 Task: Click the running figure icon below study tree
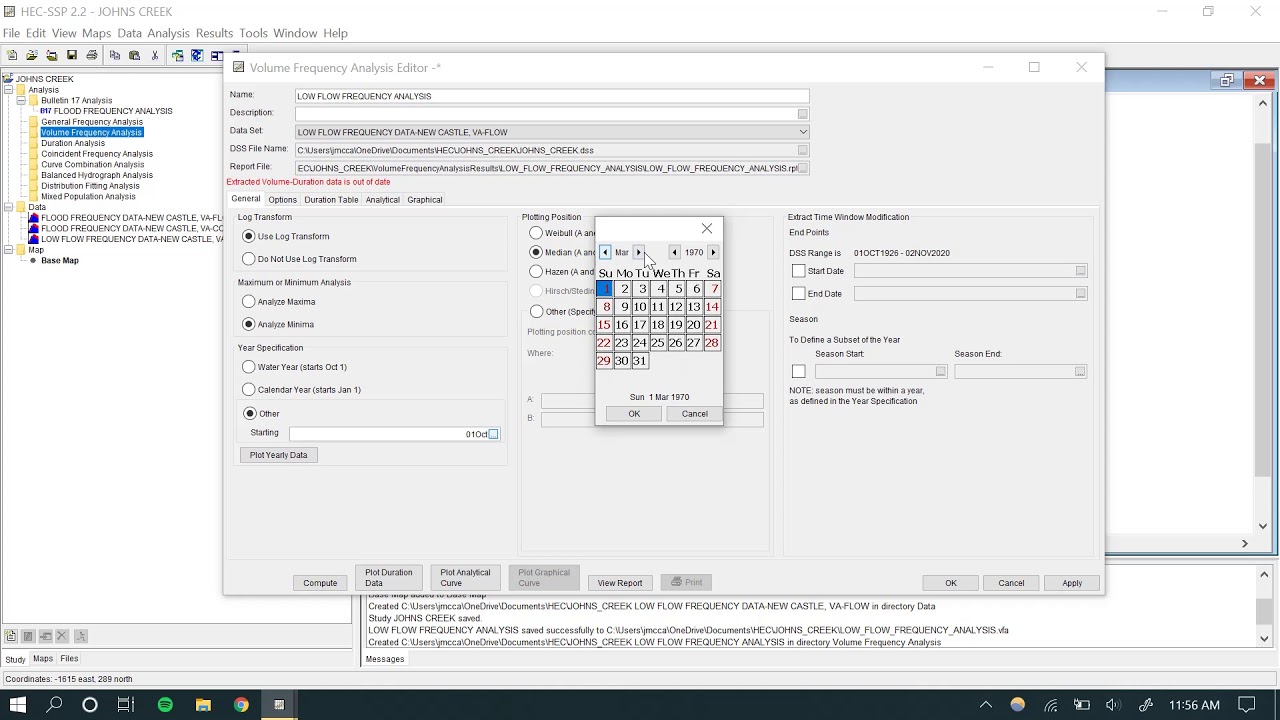[81, 636]
